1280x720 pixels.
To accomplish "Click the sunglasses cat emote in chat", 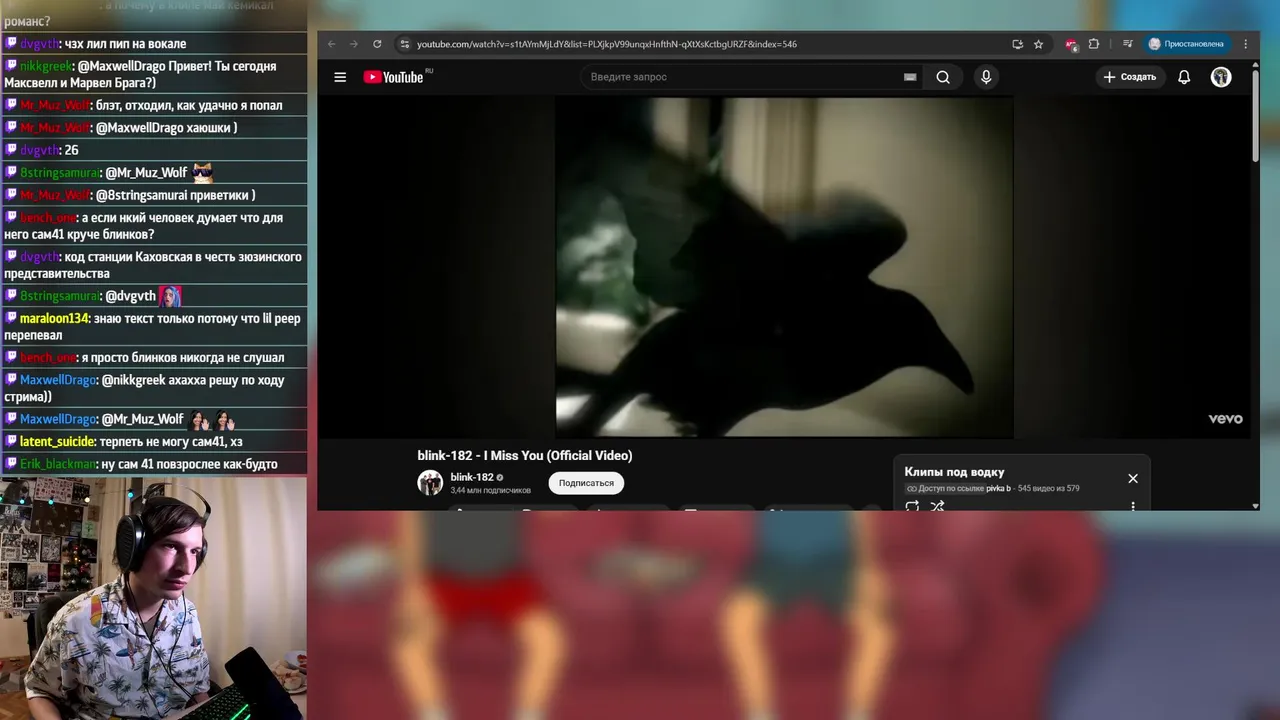I will coord(202,172).
